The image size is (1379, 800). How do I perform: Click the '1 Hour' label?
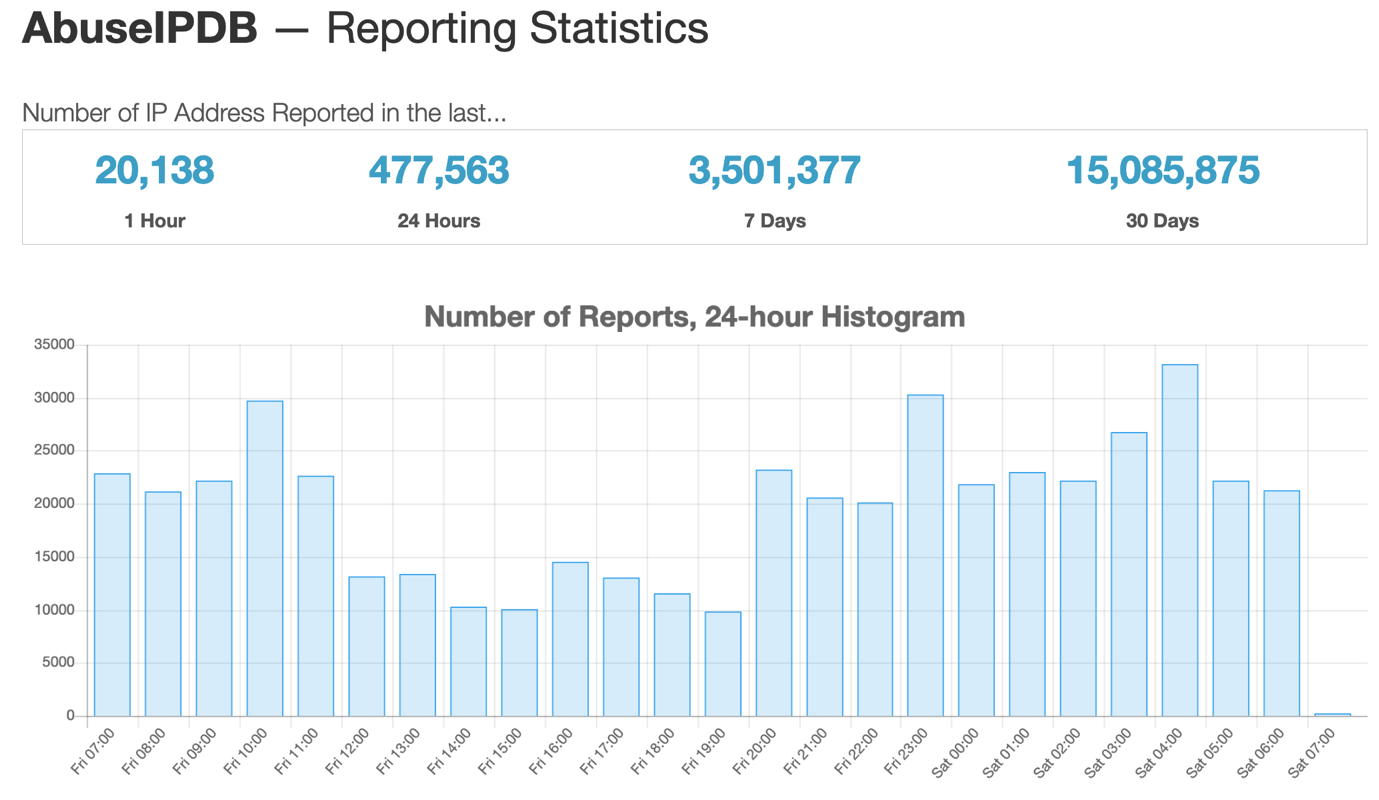(x=155, y=221)
